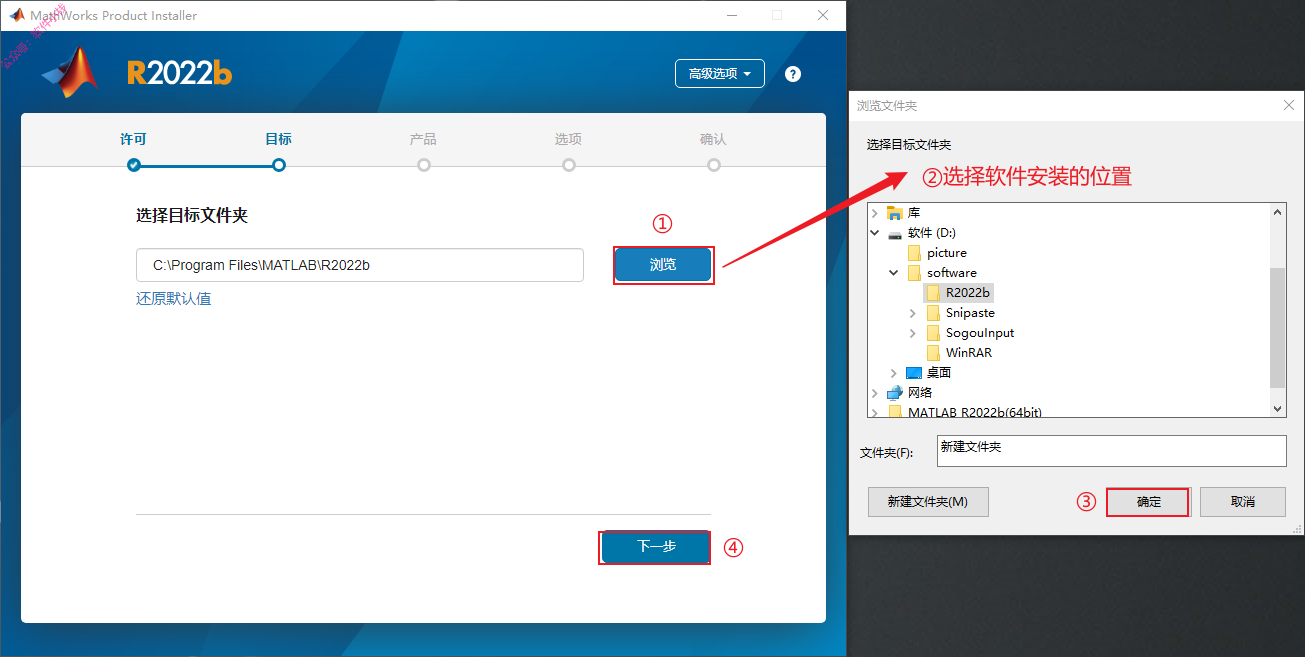Viewport: 1305px width, 657px height.
Task: Click the MATLAB logo in installer title bar
Action: click(x=17, y=15)
